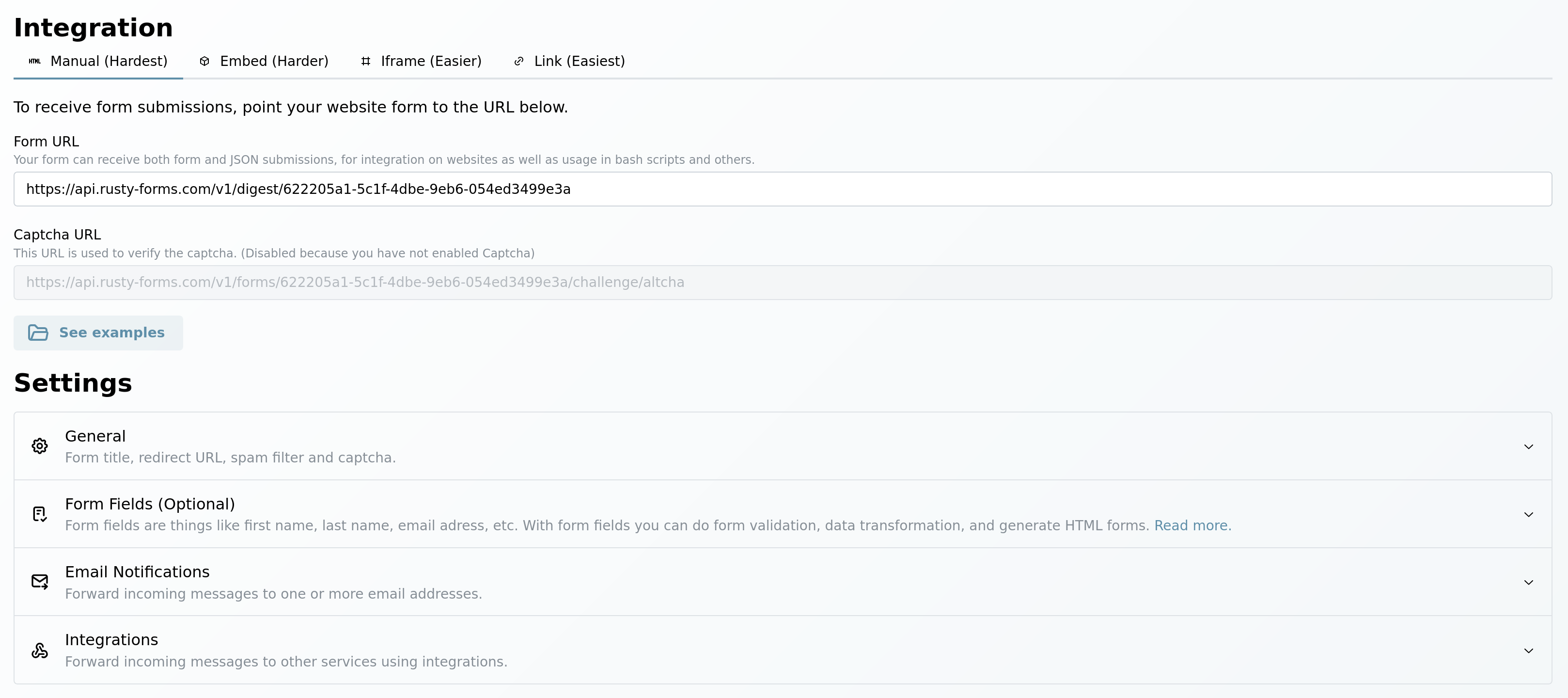Expand the Form Fields (Optional) chevron
1568x698 pixels.
1528,515
